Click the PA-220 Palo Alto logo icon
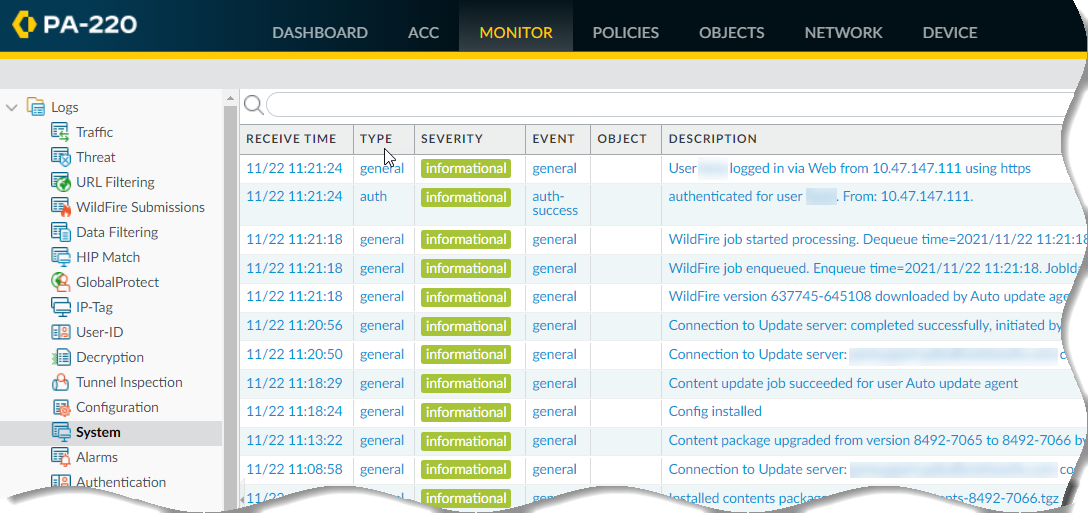The height and width of the screenshot is (513, 1088). (x=23, y=25)
